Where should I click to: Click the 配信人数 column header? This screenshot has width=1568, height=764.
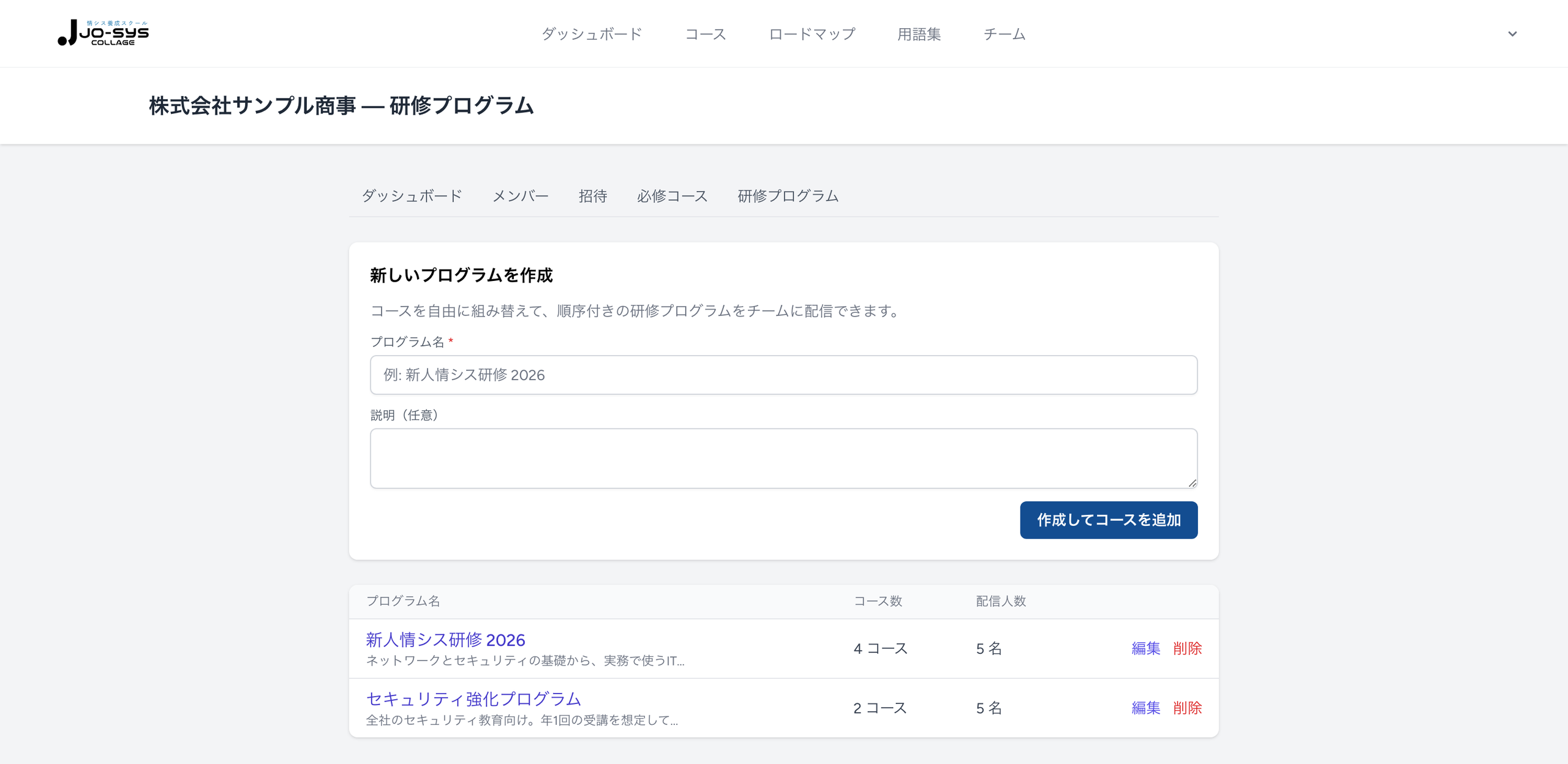coord(1001,601)
